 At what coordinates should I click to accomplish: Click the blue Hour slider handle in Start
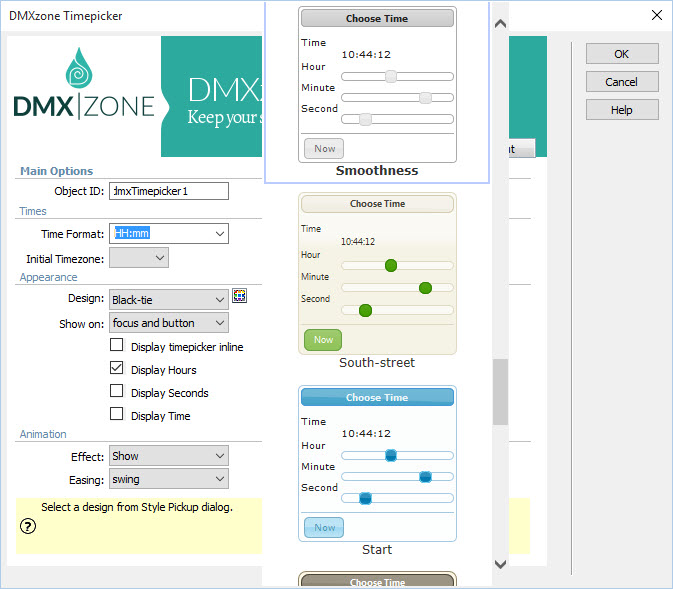pos(391,455)
